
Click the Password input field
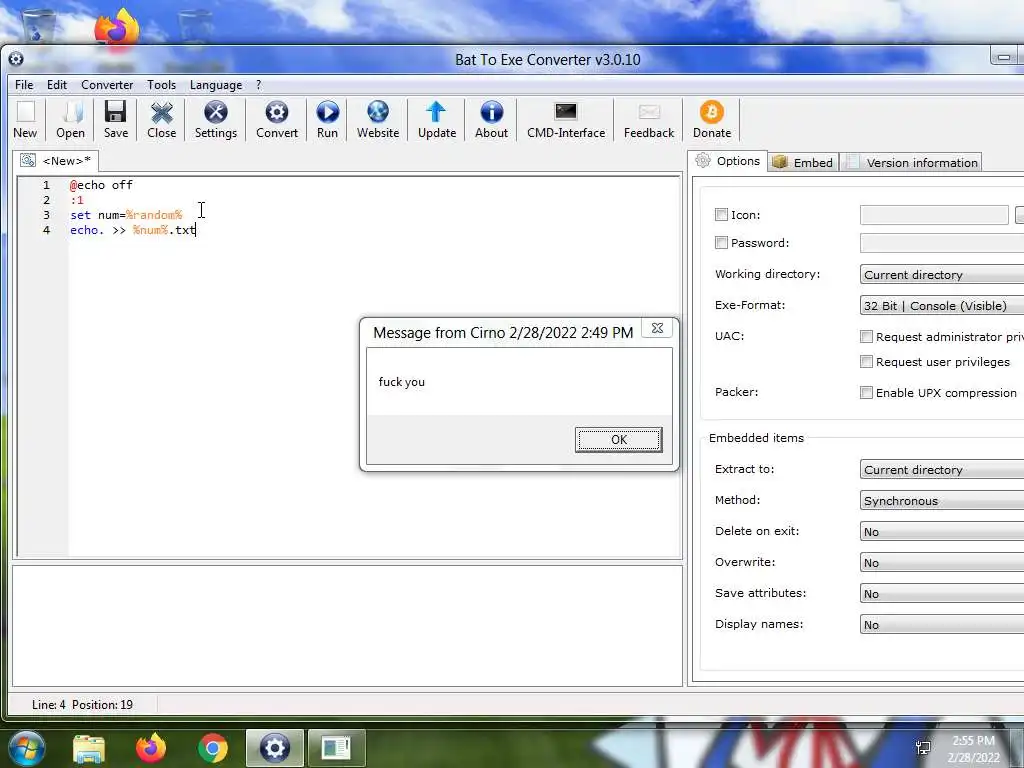pyautogui.click(x=942, y=242)
